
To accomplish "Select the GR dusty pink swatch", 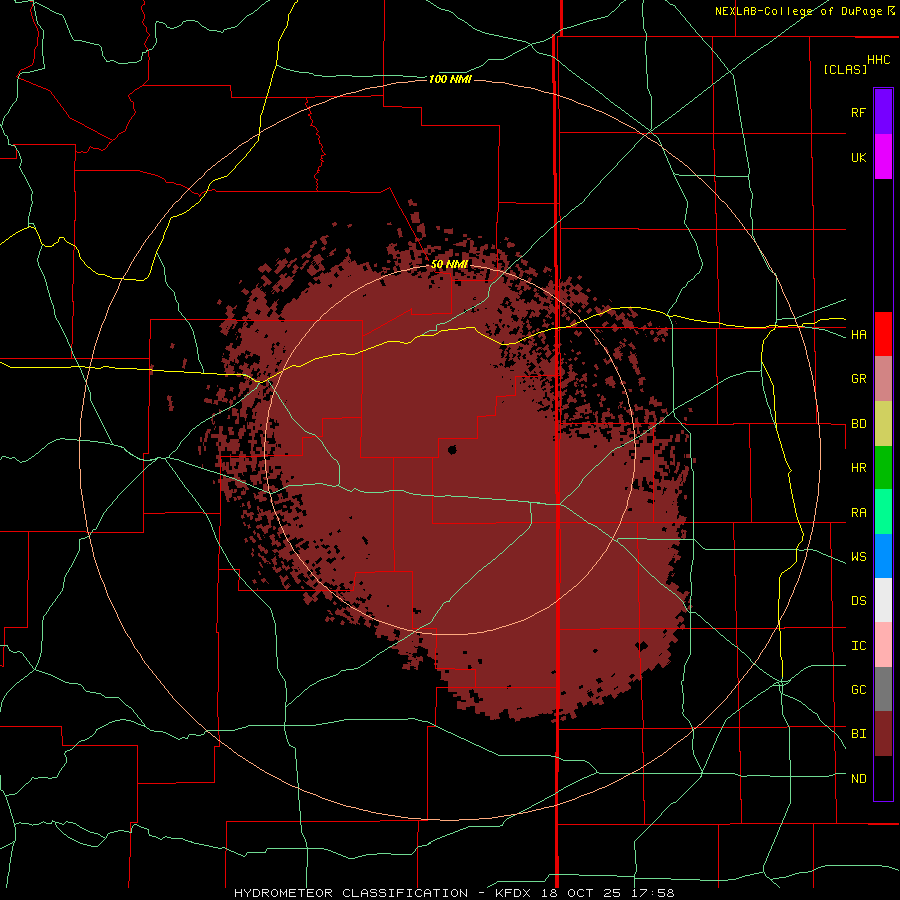I will tap(883, 379).
